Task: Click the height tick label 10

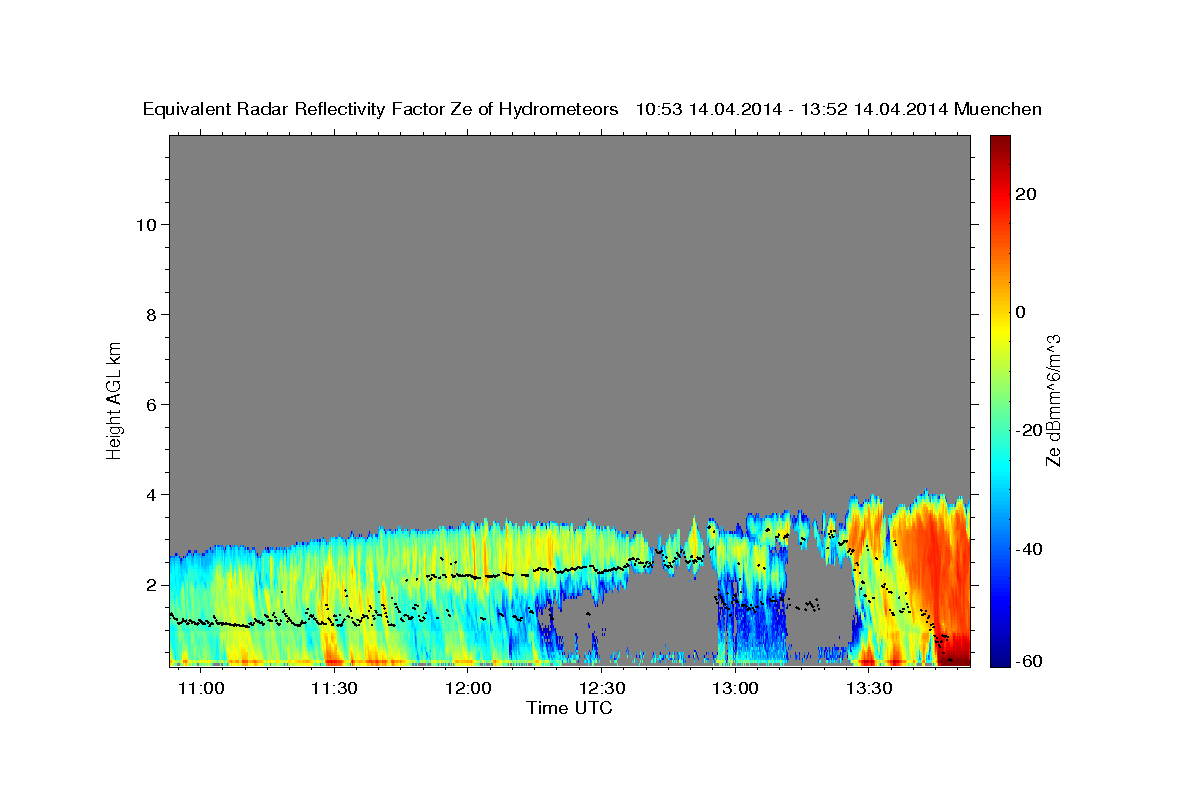Action: (145, 224)
